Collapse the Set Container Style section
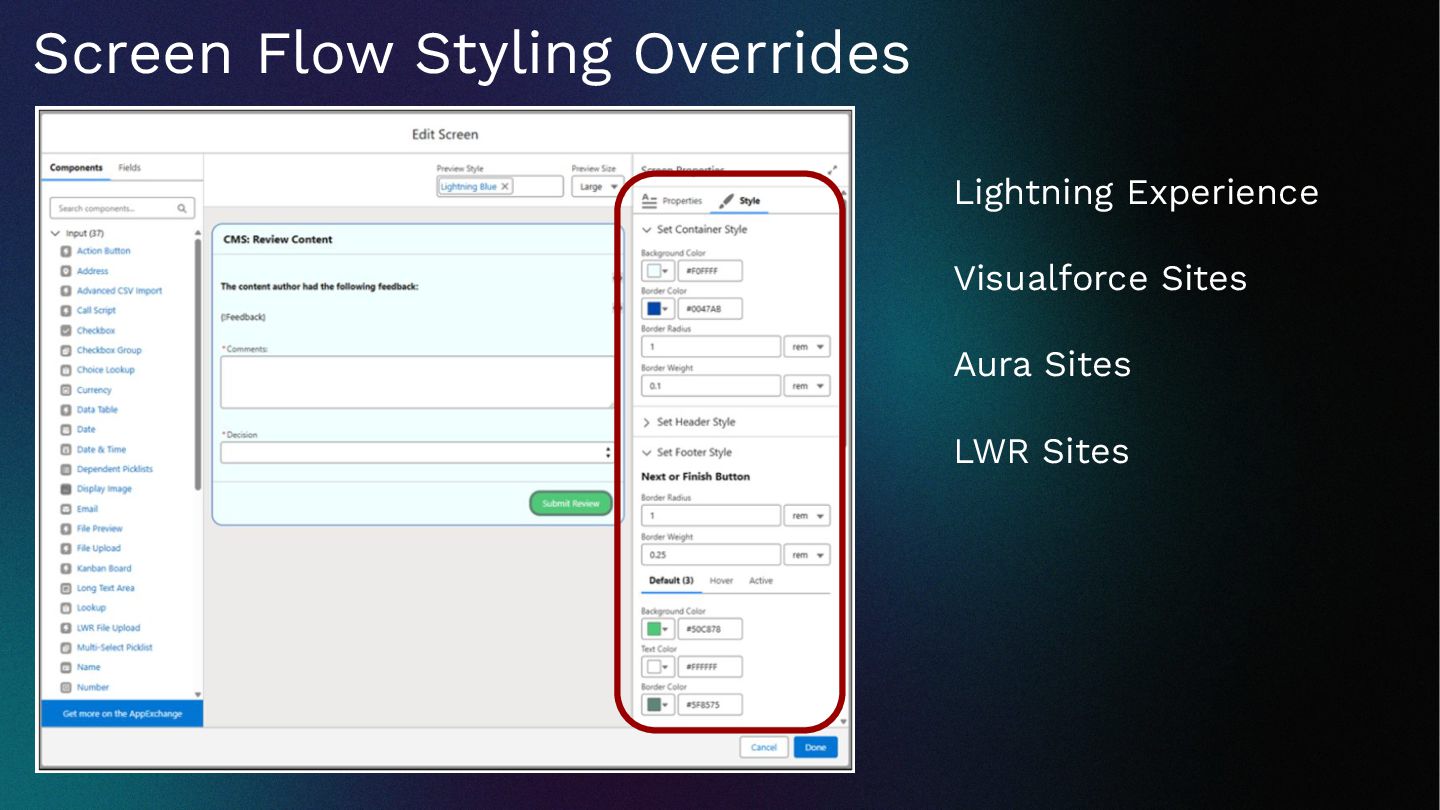Screen dimensions: 1440x810 (x=647, y=230)
